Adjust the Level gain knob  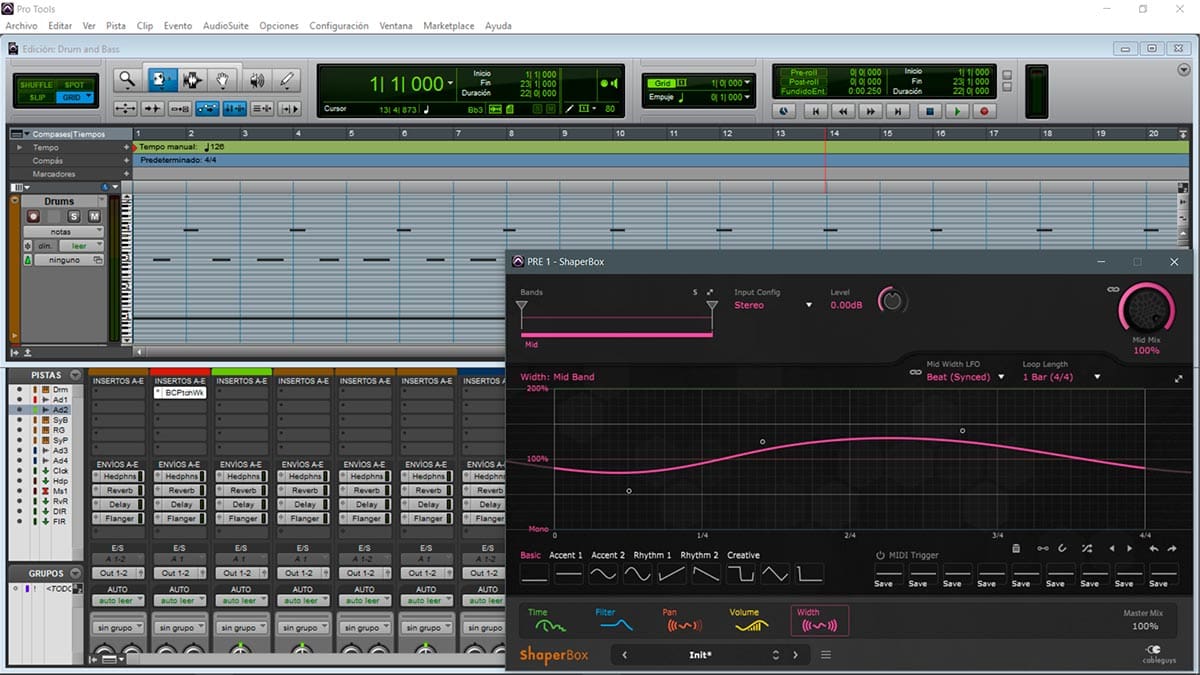click(x=892, y=300)
